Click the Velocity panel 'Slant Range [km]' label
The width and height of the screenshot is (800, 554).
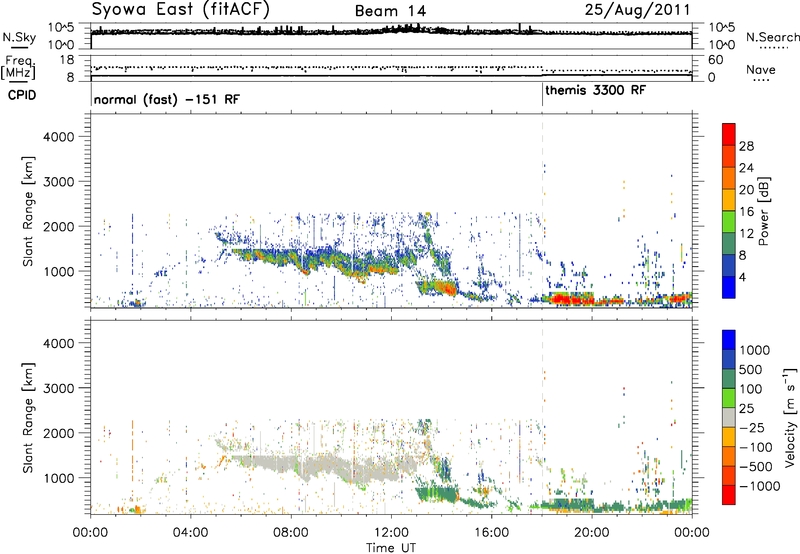(x=28, y=417)
